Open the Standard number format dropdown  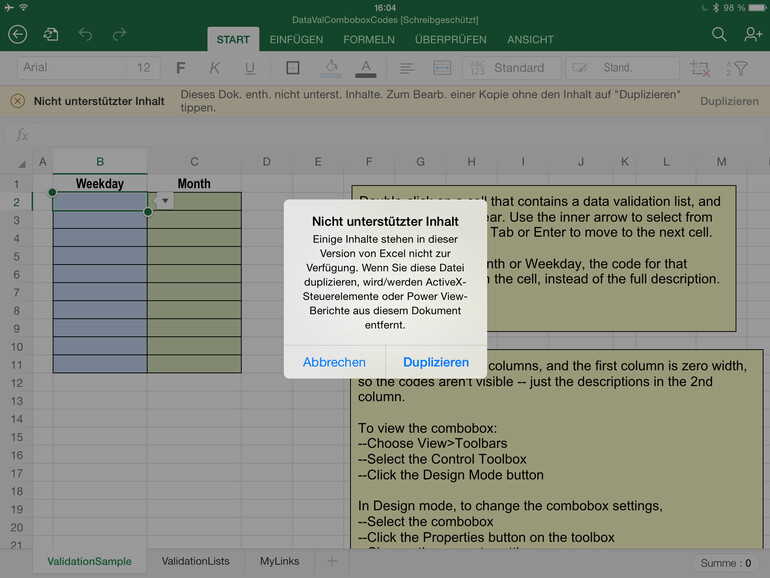point(511,68)
